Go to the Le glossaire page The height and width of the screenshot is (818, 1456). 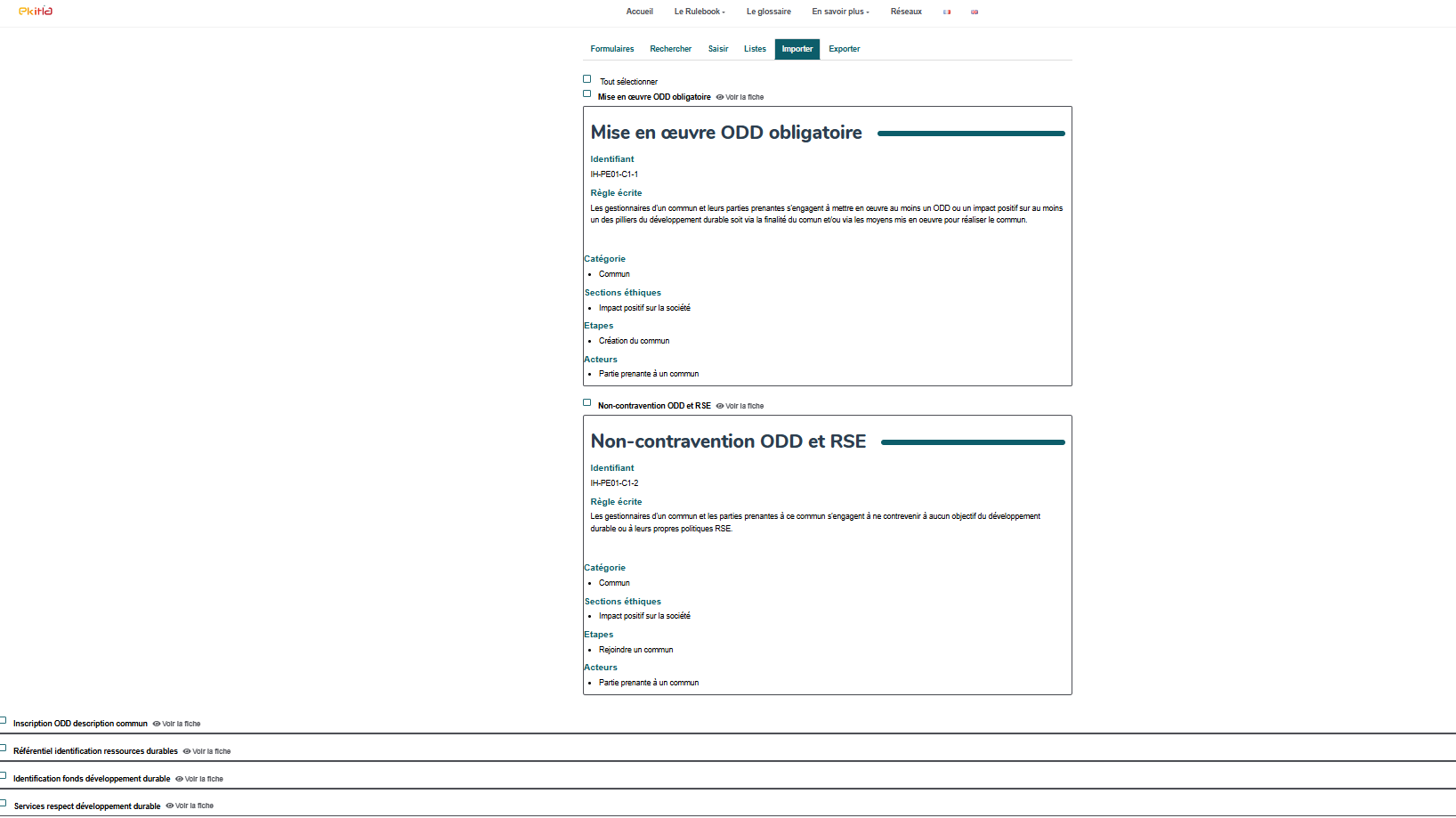click(x=768, y=12)
